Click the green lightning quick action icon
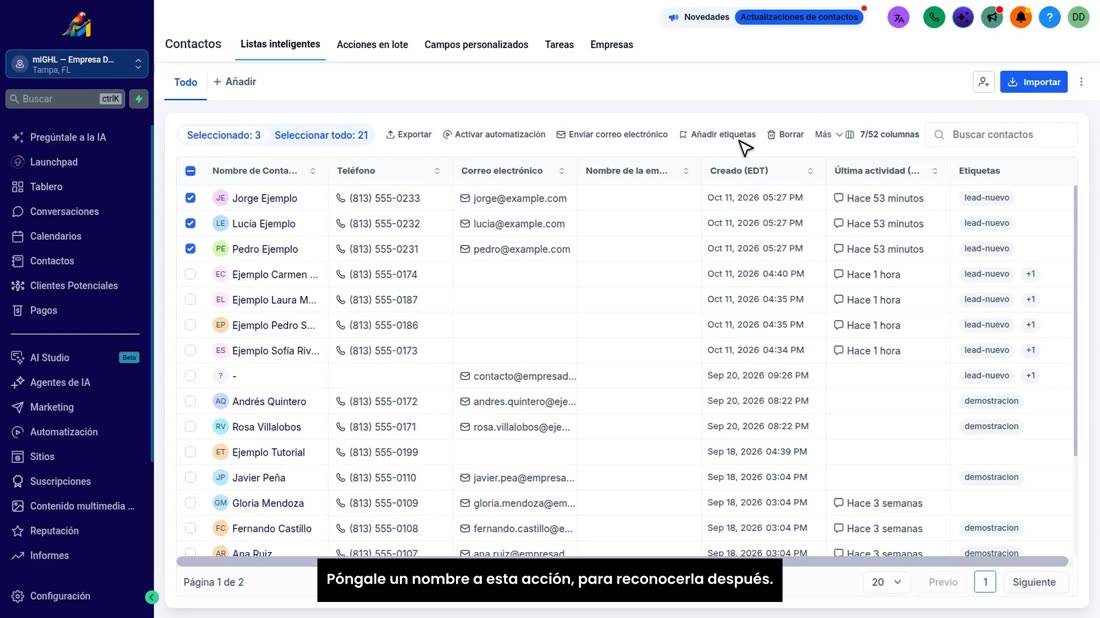Image resolution: width=1100 pixels, height=618 pixels. [x=139, y=99]
